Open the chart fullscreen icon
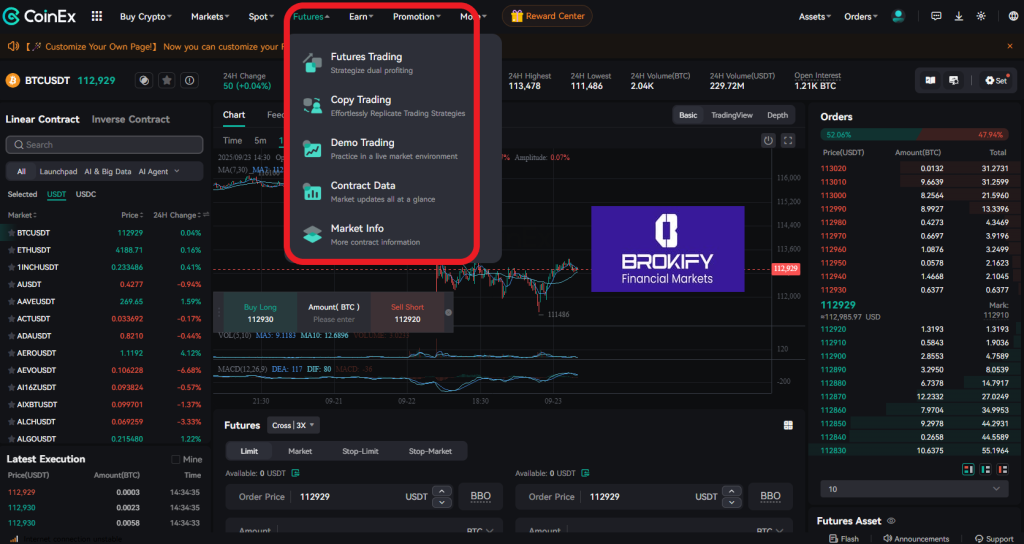The width and height of the screenshot is (1024, 544). (x=788, y=141)
